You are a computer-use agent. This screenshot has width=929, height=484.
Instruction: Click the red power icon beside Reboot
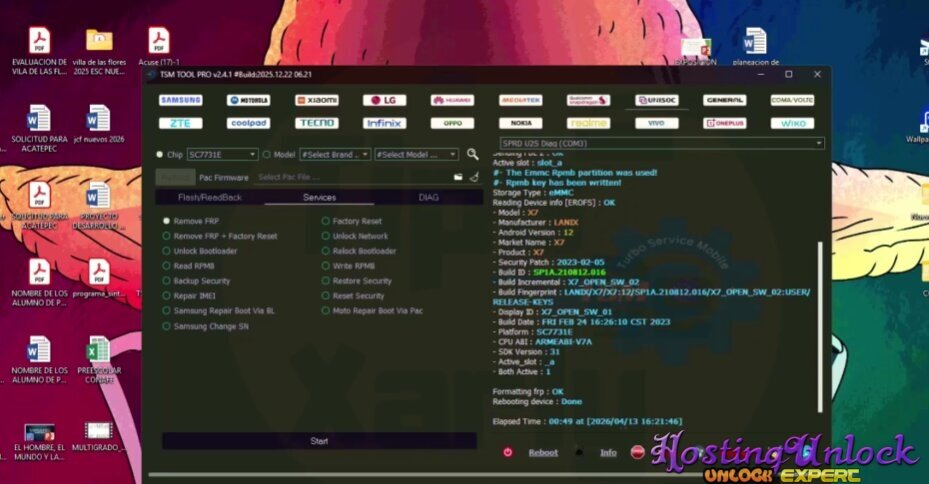pos(508,452)
